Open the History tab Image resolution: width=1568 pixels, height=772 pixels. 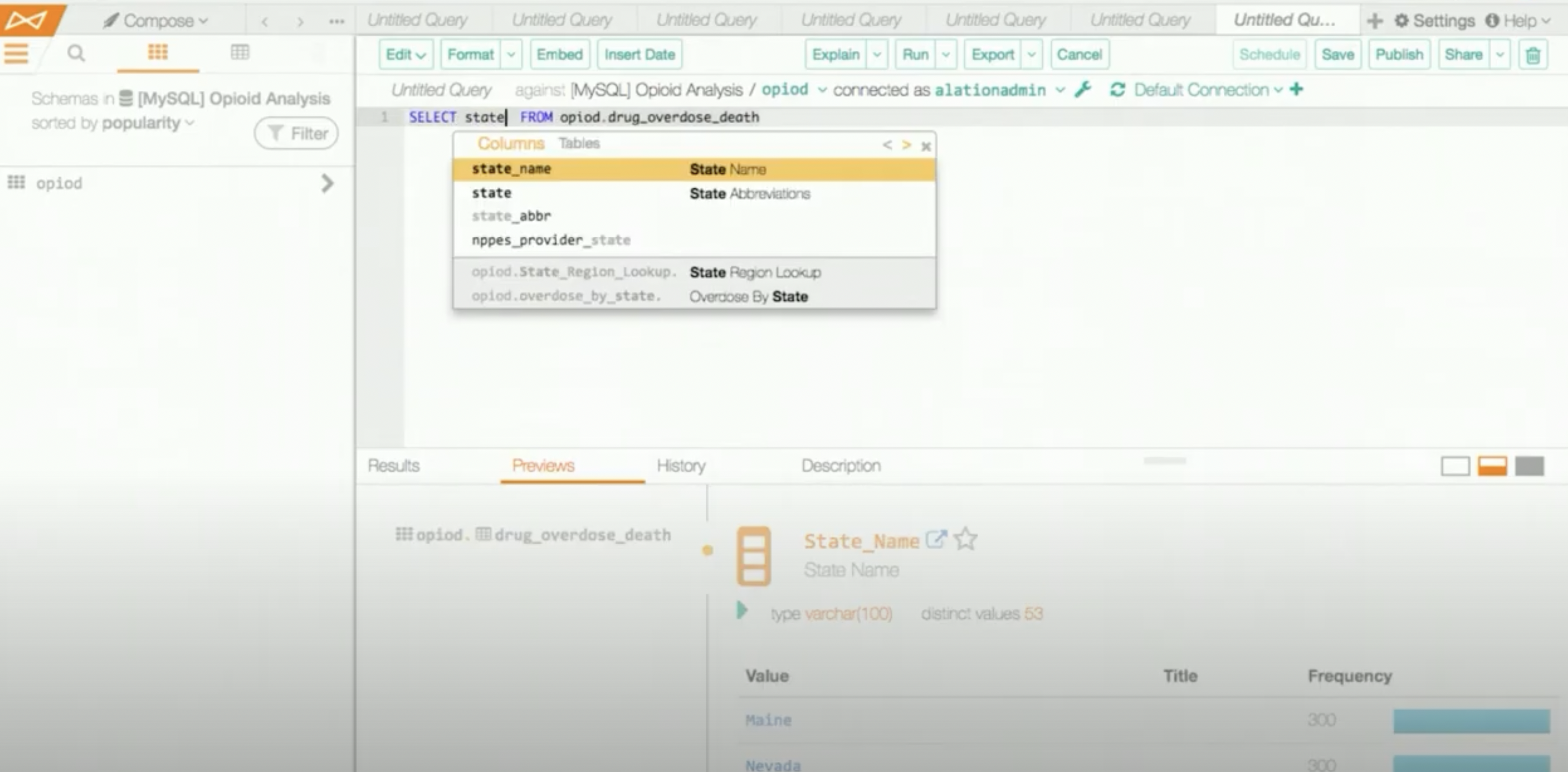click(x=681, y=465)
